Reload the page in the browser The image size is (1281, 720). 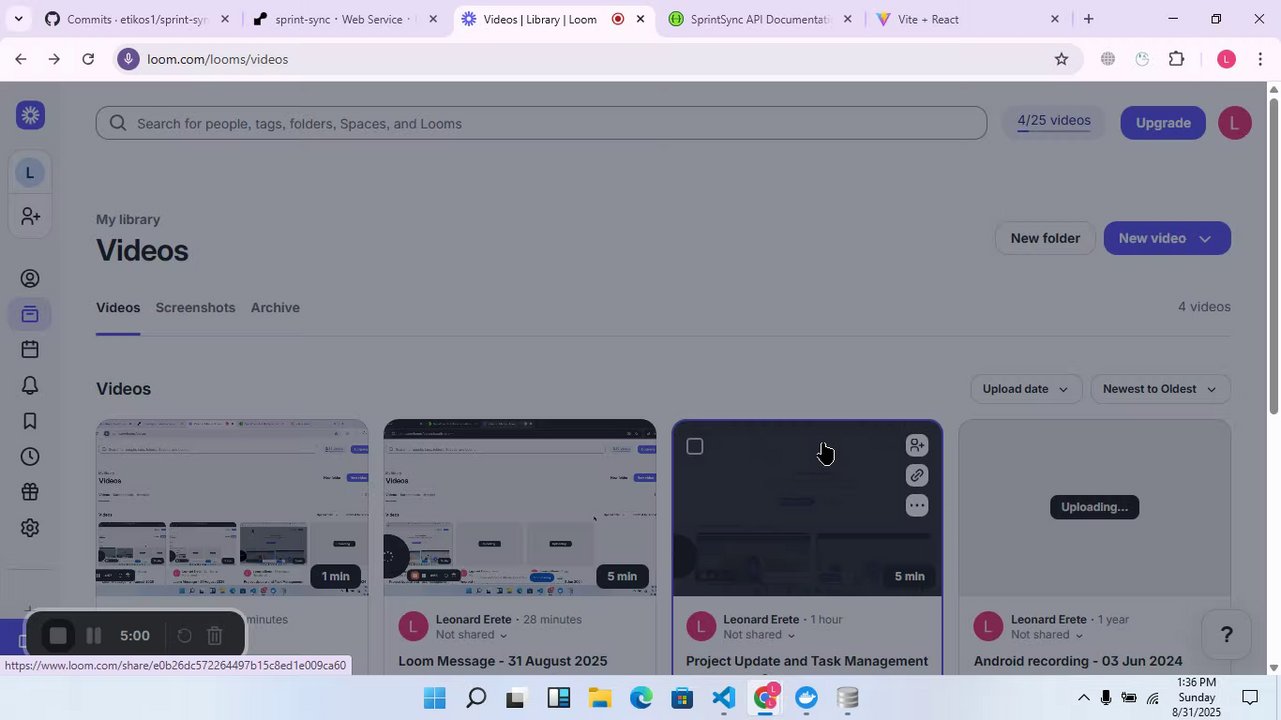[x=88, y=59]
